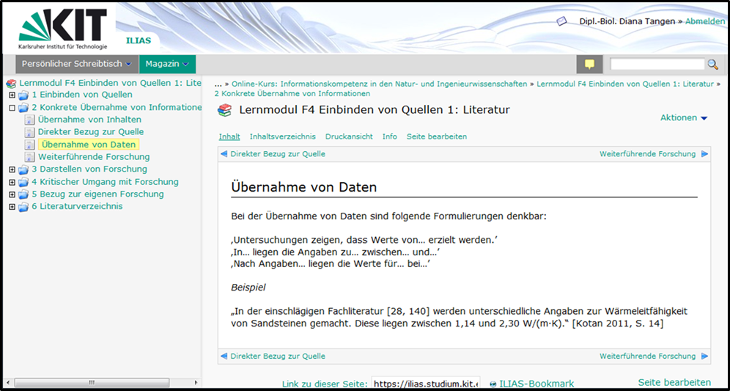
Task: Click the folder icon of 3 Darstellen von Forschung
Action: 23,169
